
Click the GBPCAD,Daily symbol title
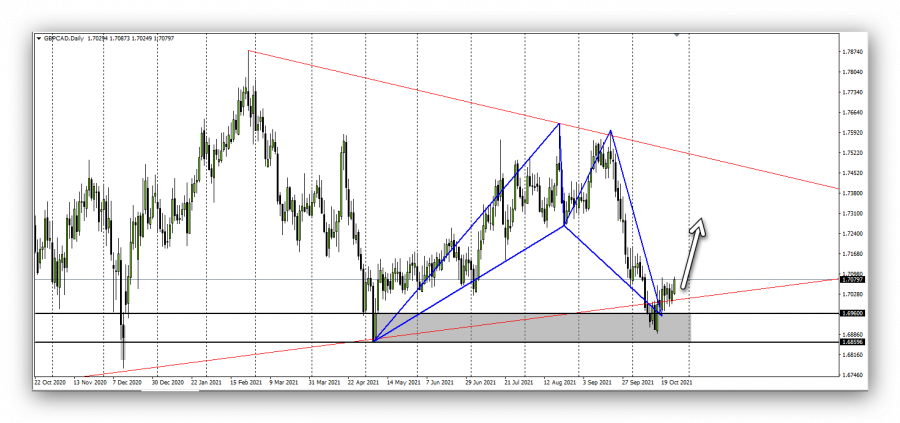tap(62, 39)
